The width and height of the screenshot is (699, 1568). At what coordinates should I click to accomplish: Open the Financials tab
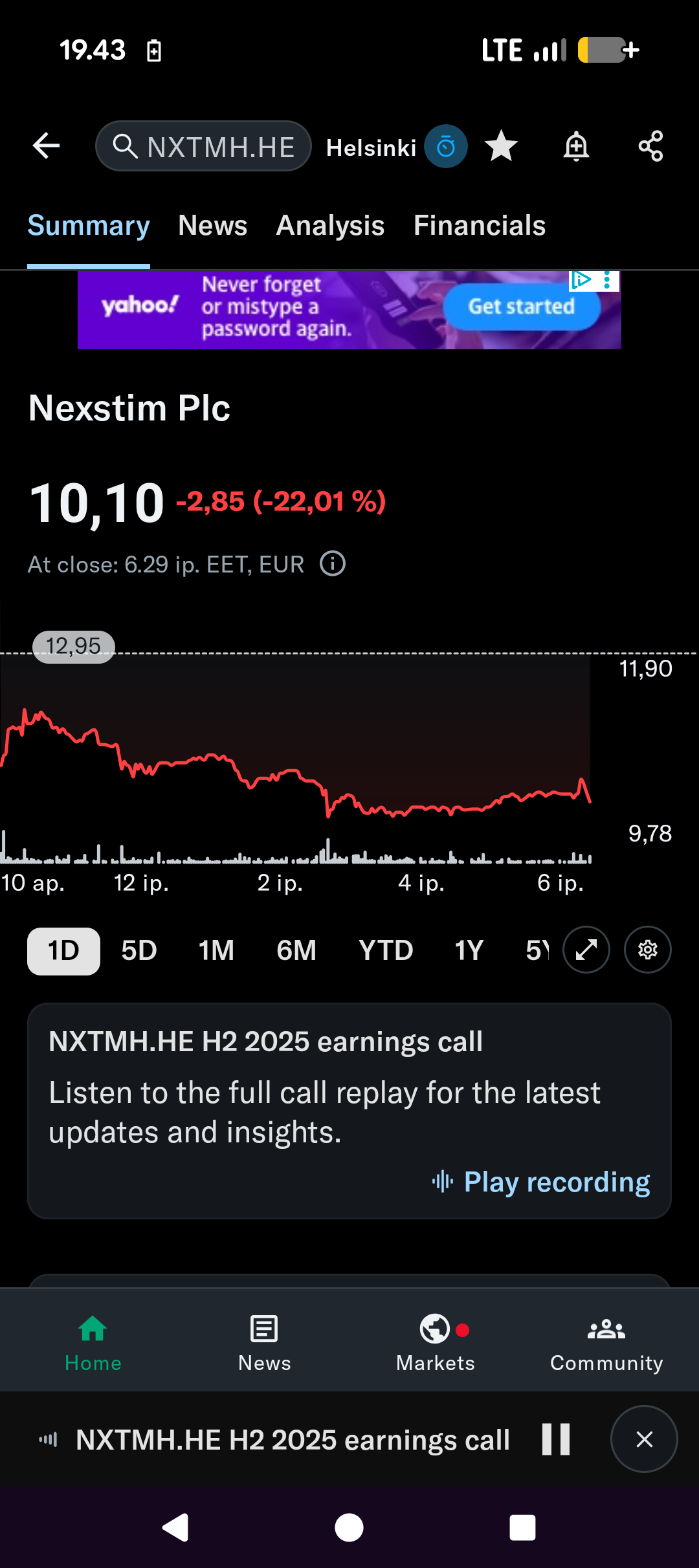point(480,226)
